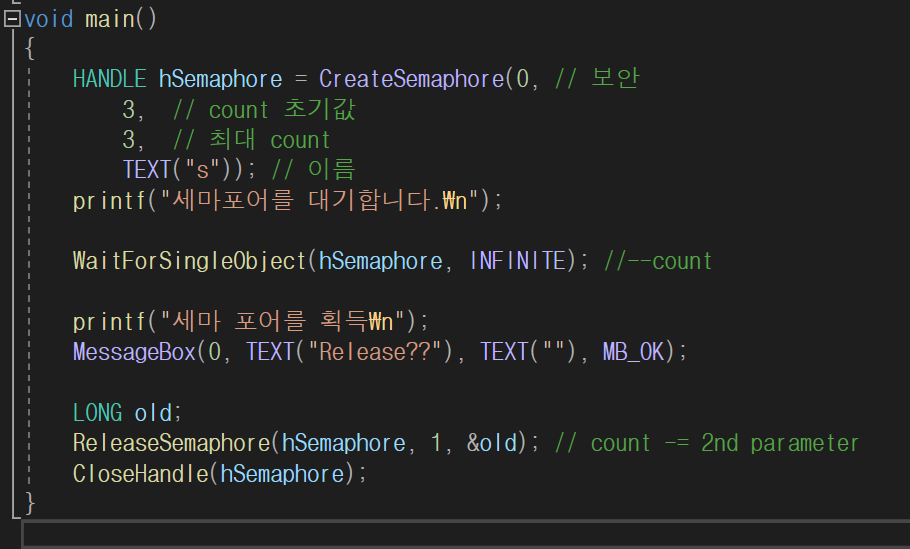Image resolution: width=910 pixels, height=549 pixels.
Task: Click hSemaphore in the HANDLE declaration
Action: (x=221, y=79)
